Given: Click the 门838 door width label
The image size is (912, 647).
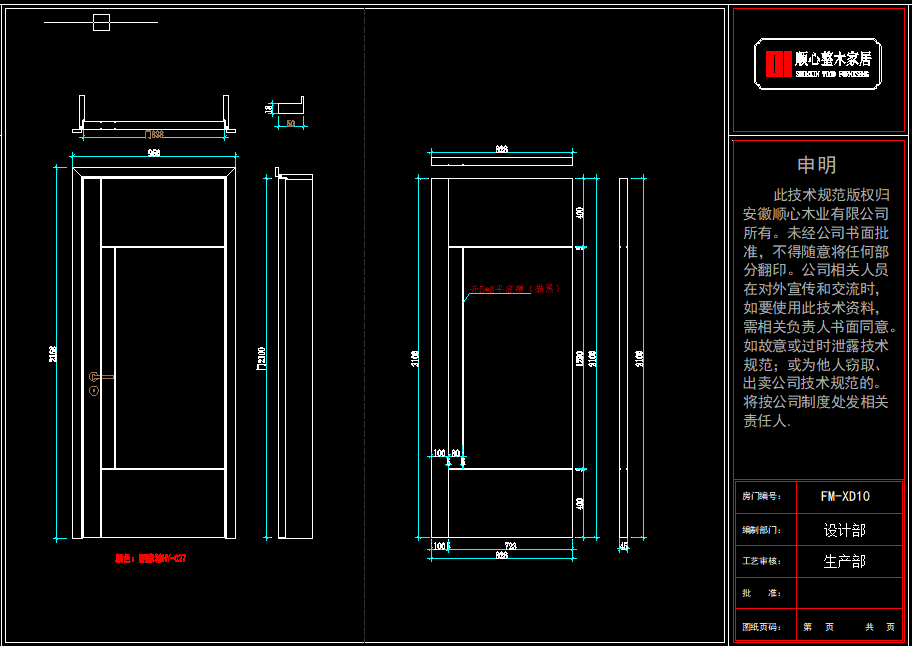Looking at the screenshot, I should click(154, 134).
